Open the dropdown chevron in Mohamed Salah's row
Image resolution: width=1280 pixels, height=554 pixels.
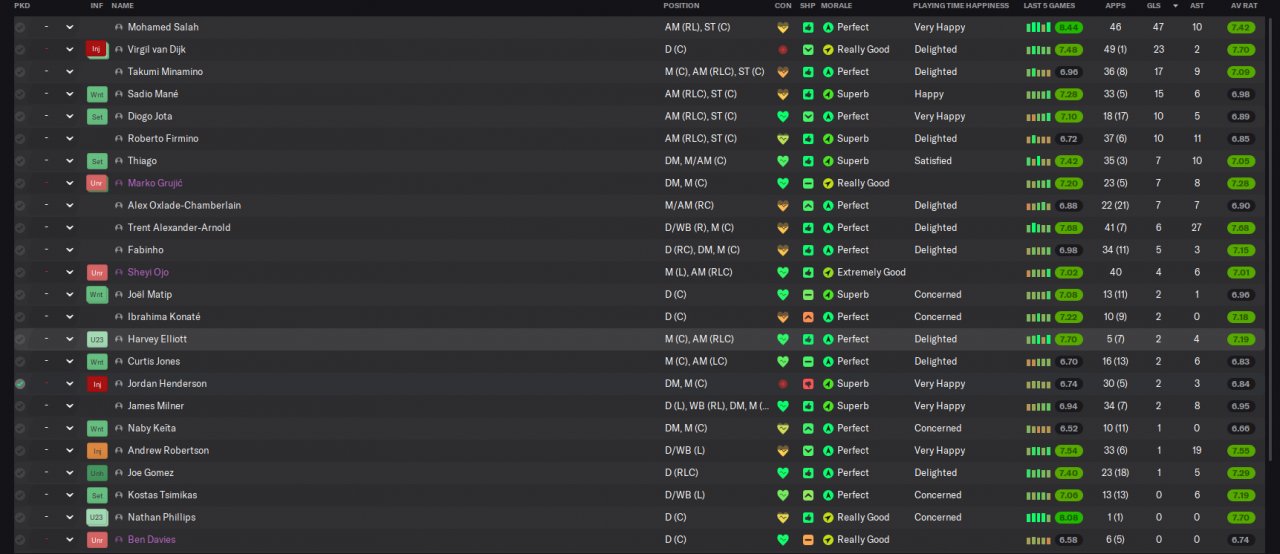[70, 27]
